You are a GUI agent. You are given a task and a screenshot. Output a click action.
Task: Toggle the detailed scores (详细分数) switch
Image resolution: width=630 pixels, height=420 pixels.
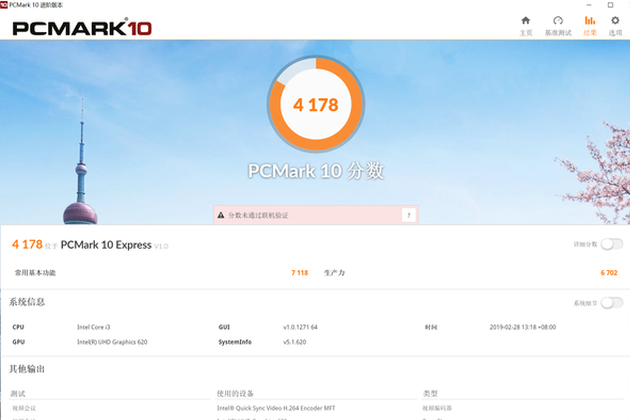[612, 244]
